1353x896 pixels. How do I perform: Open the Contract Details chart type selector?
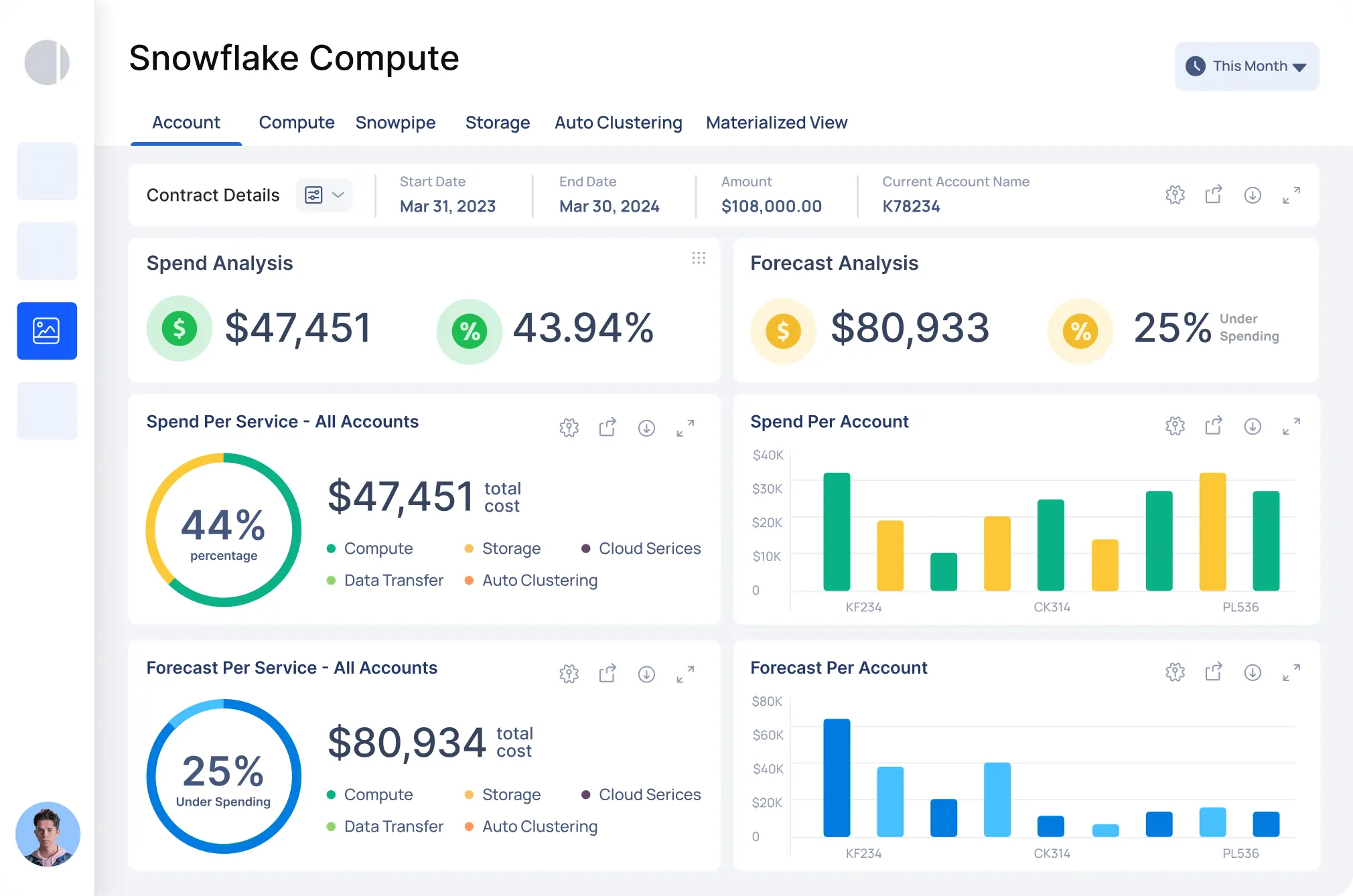(324, 195)
